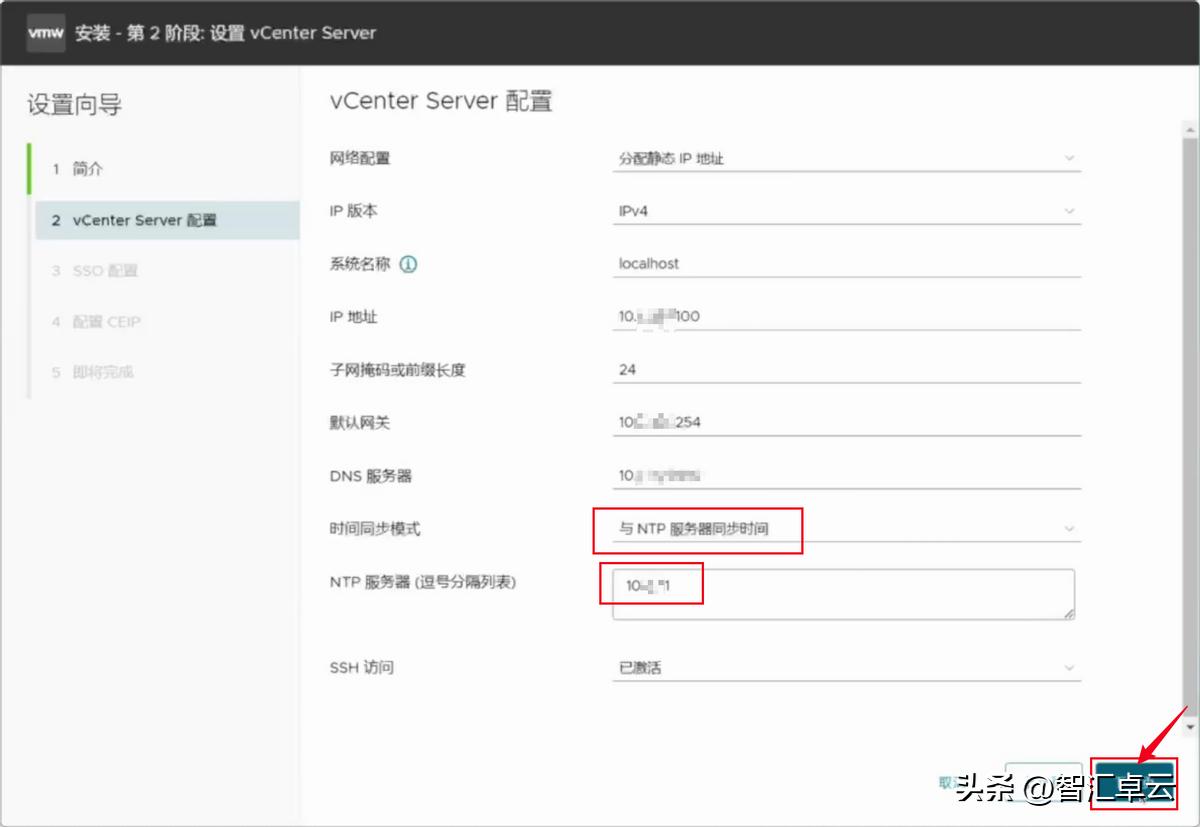The height and width of the screenshot is (827, 1200).
Task: Click the DNS 服务器 label
Action: [371, 476]
